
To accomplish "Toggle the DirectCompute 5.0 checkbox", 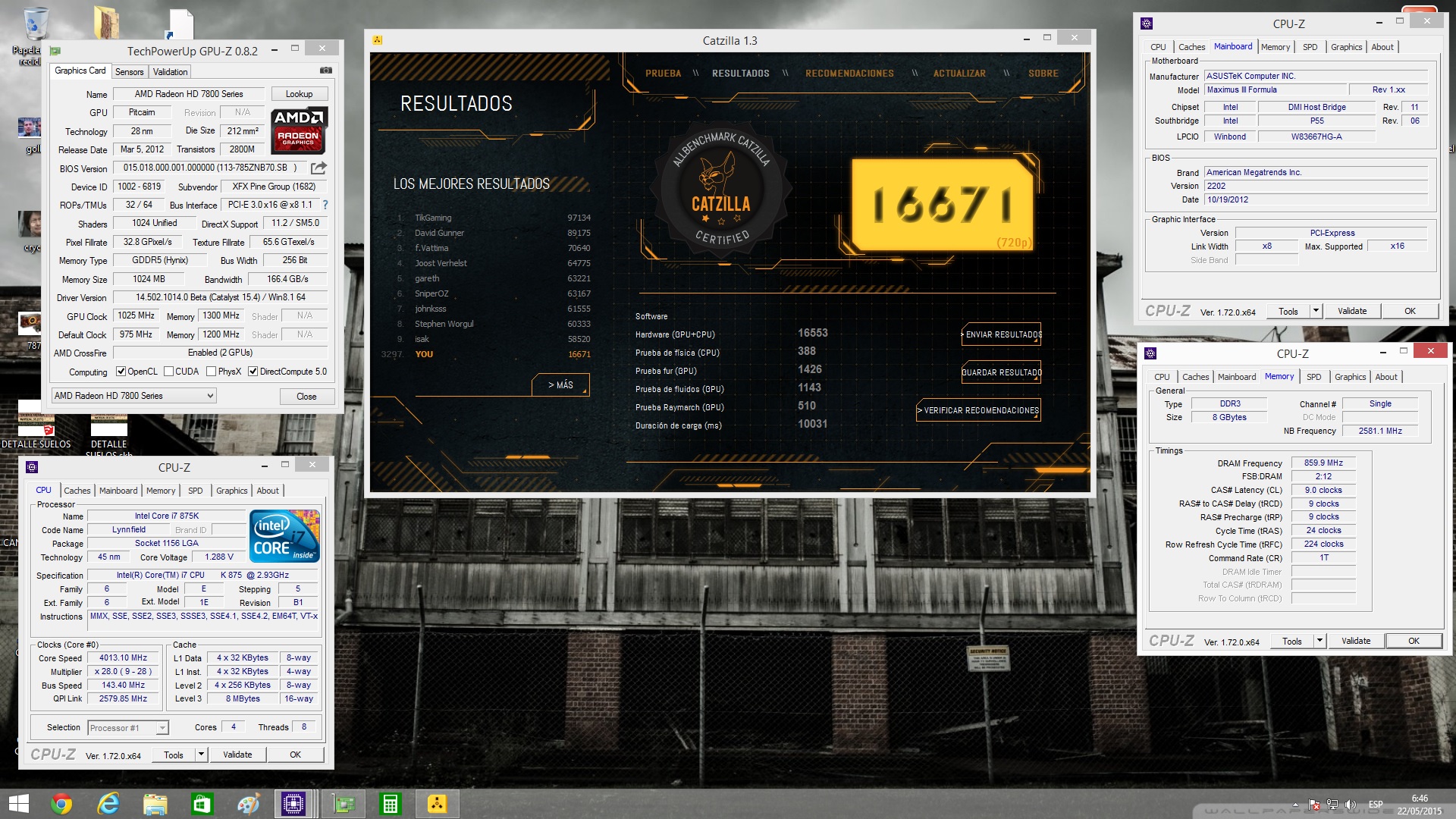I will [253, 372].
